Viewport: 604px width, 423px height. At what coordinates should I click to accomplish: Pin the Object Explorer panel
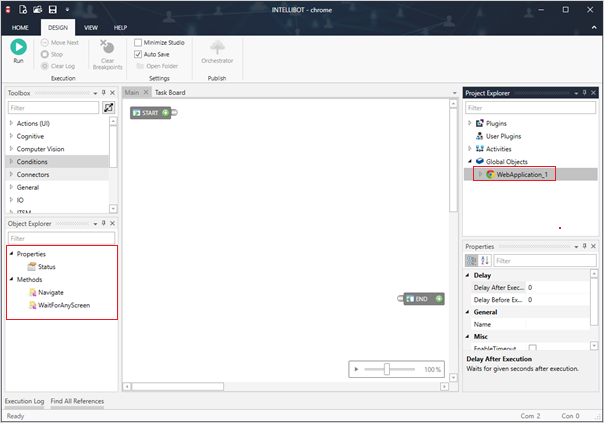(x=104, y=223)
